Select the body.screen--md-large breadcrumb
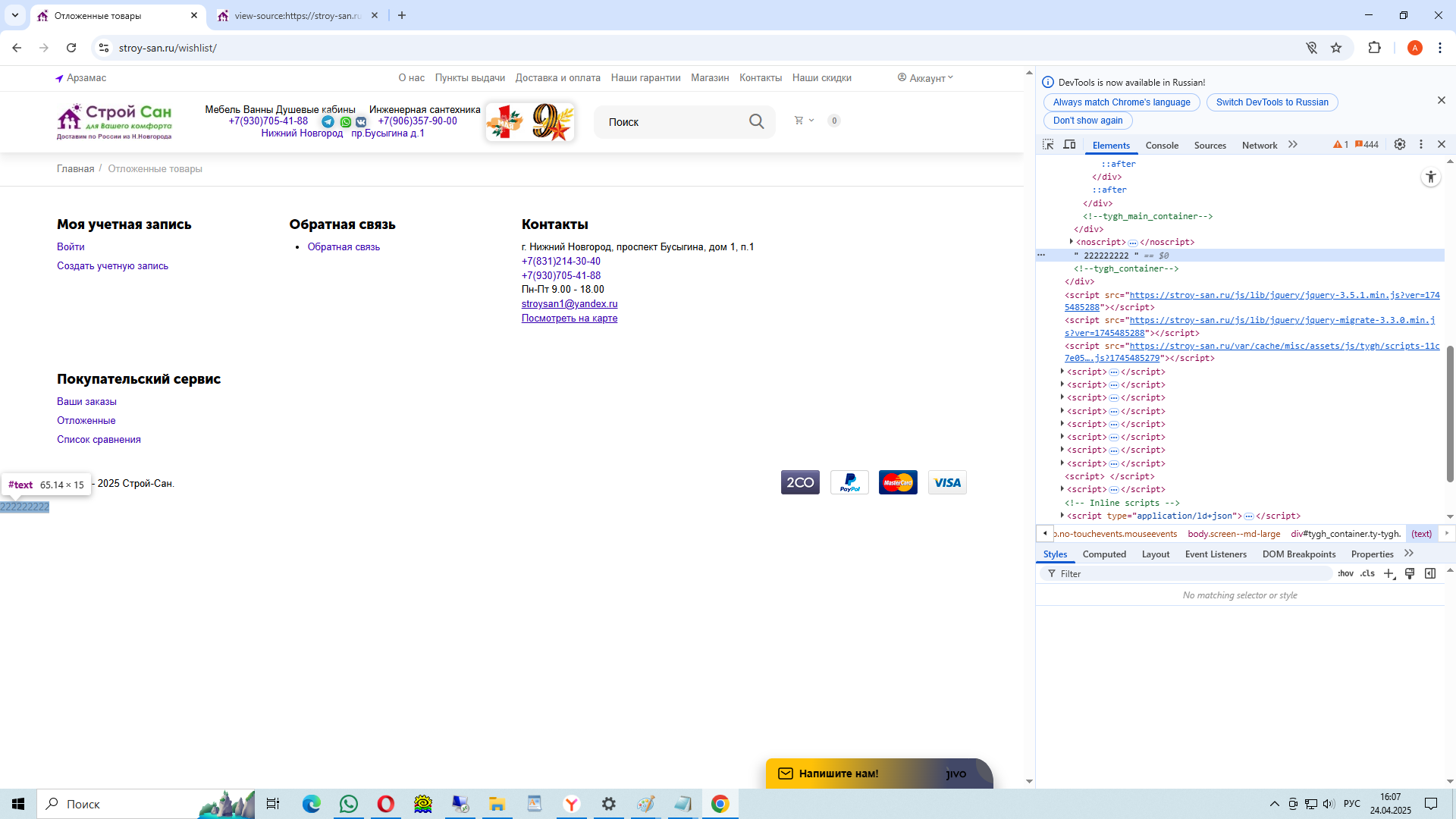Viewport: 1456px width, 819px height. 1234,534
